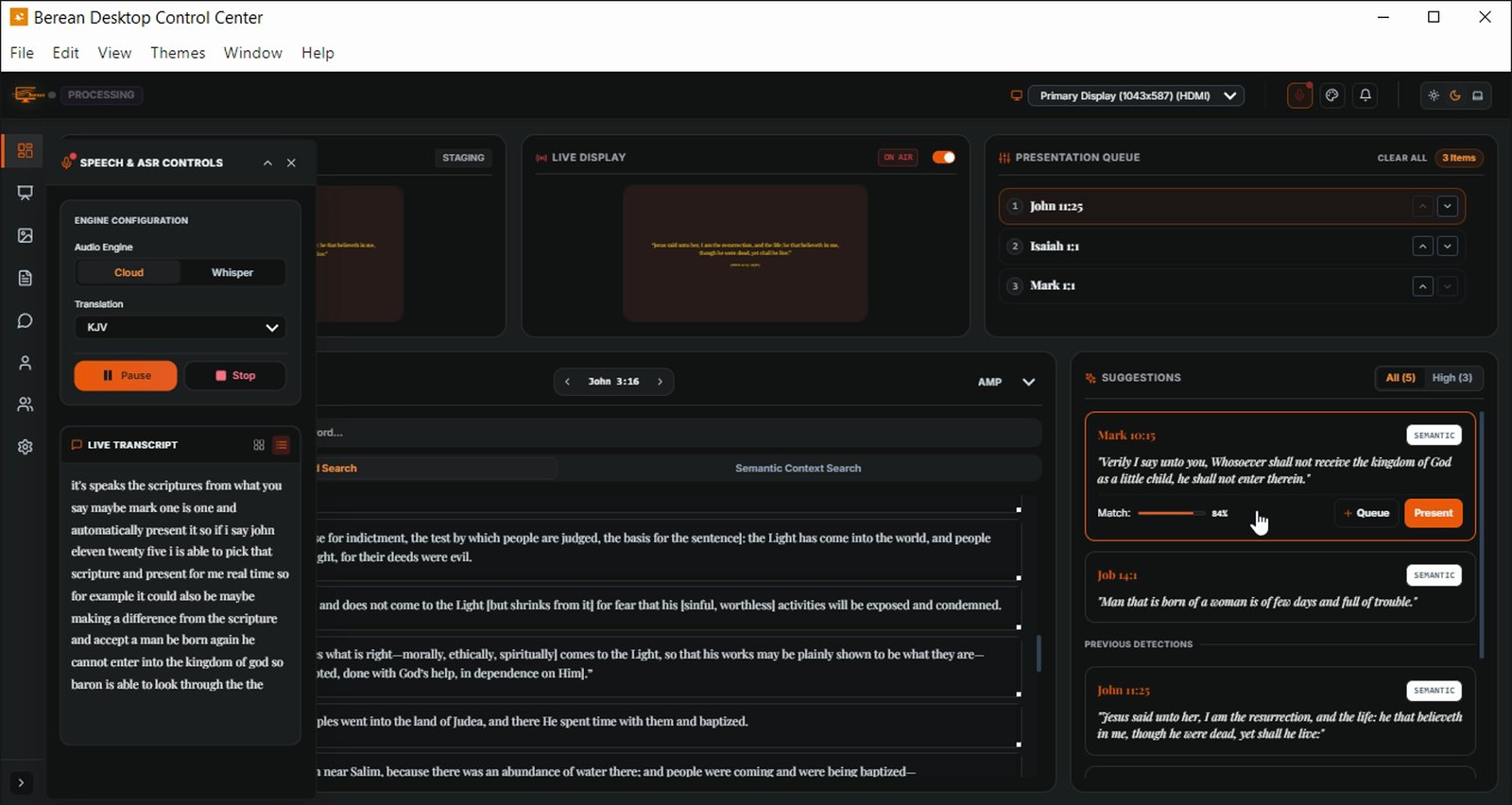The height and width of the screenshot is (805, 1512).
Task: Open notifications bell
Action: 1366,95
